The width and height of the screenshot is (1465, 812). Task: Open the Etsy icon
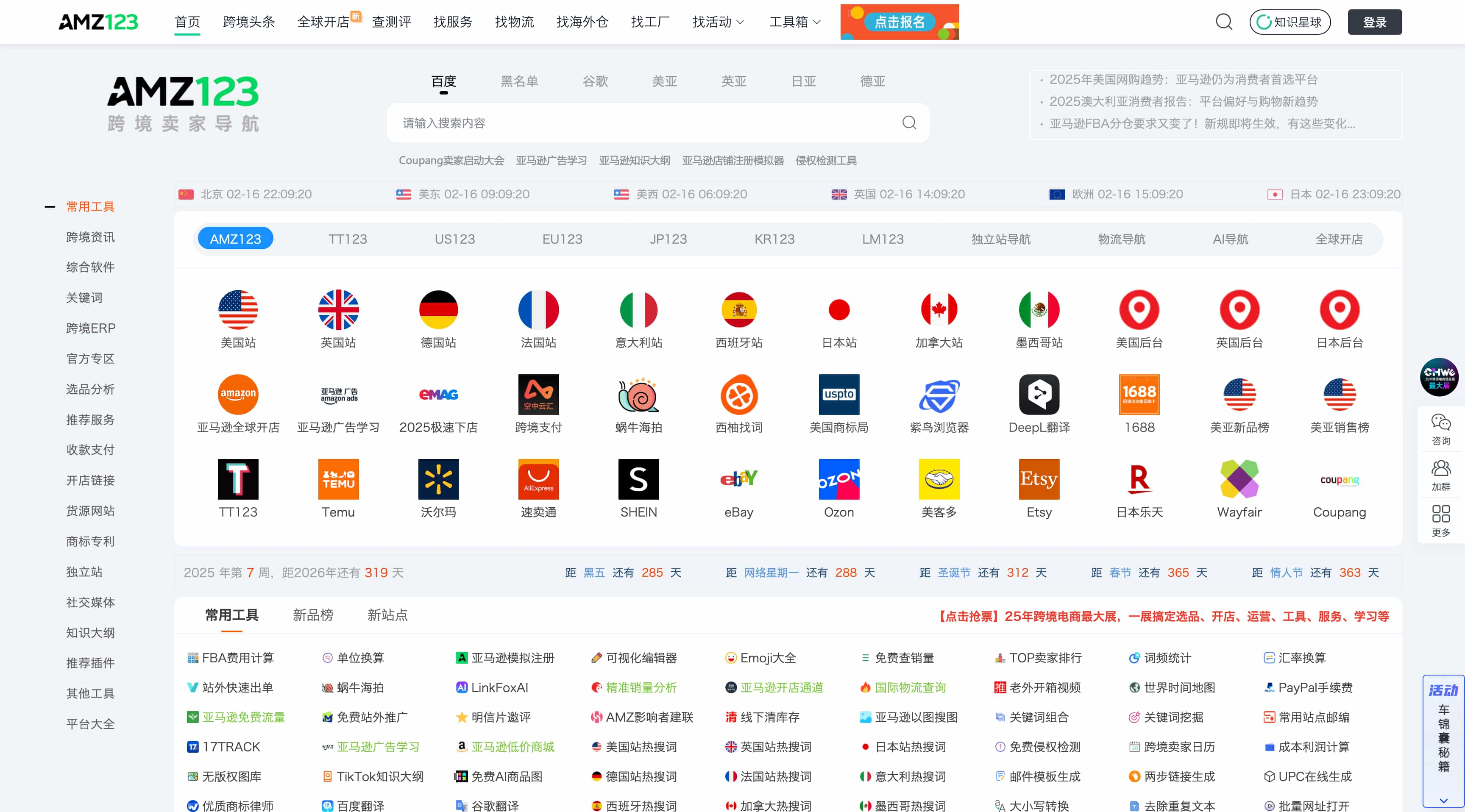(1039, 479)
